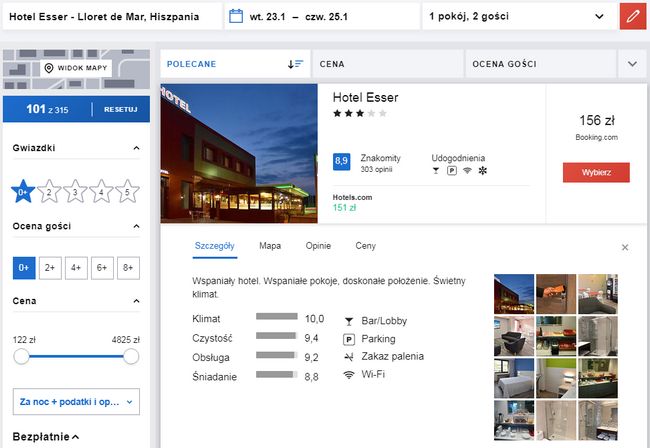The height and width of the screenshot is (448, 650).
Task: Click Resetuj to clear filters
Action: [121, 109]
